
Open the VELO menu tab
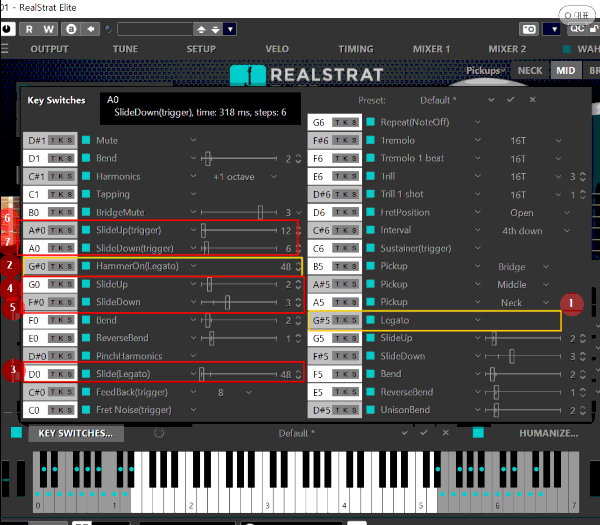click(x=277, y=49)
